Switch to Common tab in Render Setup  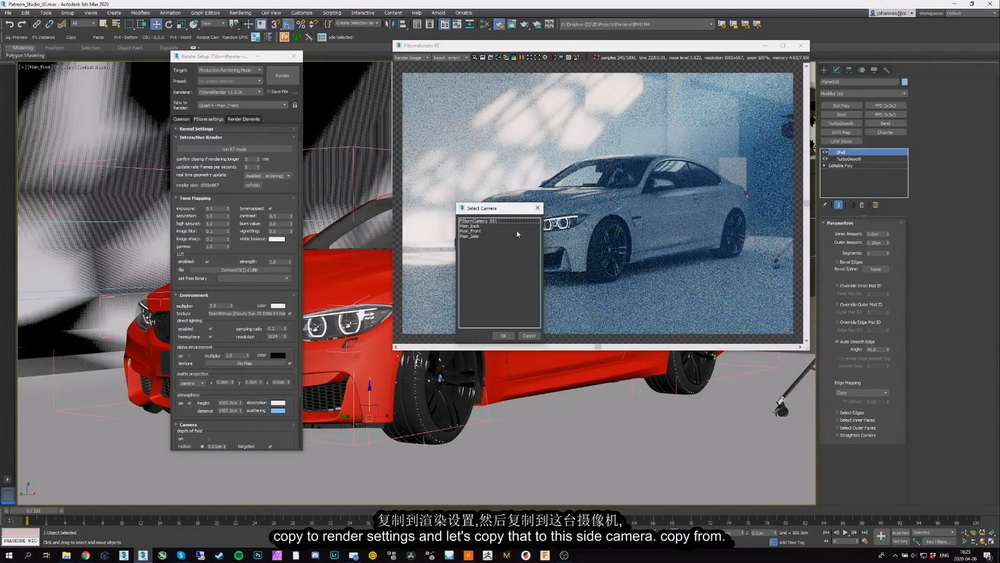(181, 119)
